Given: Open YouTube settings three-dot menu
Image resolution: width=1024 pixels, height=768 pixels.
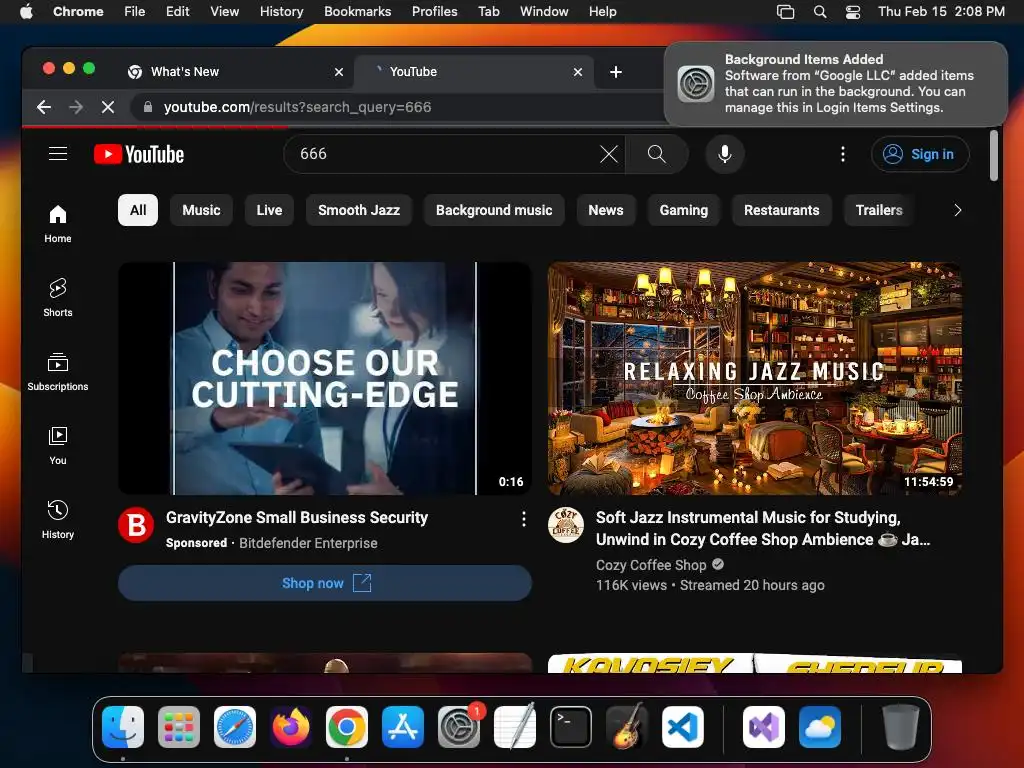Looking at the screenshot, I should click(842, 154).
